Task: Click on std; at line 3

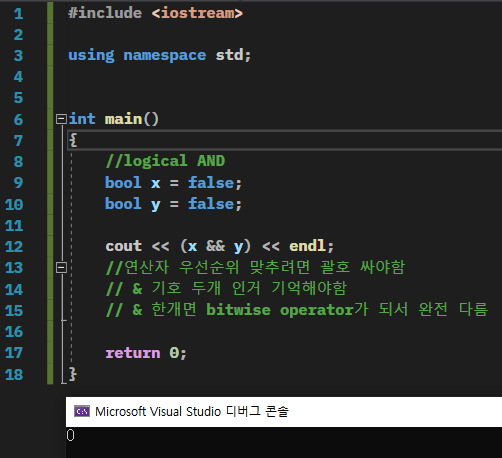Action: tap(233, 55)
